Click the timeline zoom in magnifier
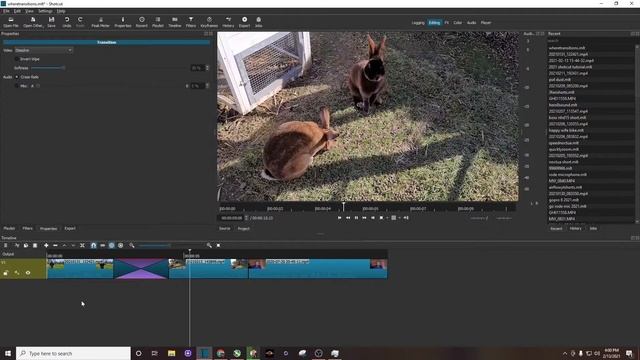 point(209,245)
